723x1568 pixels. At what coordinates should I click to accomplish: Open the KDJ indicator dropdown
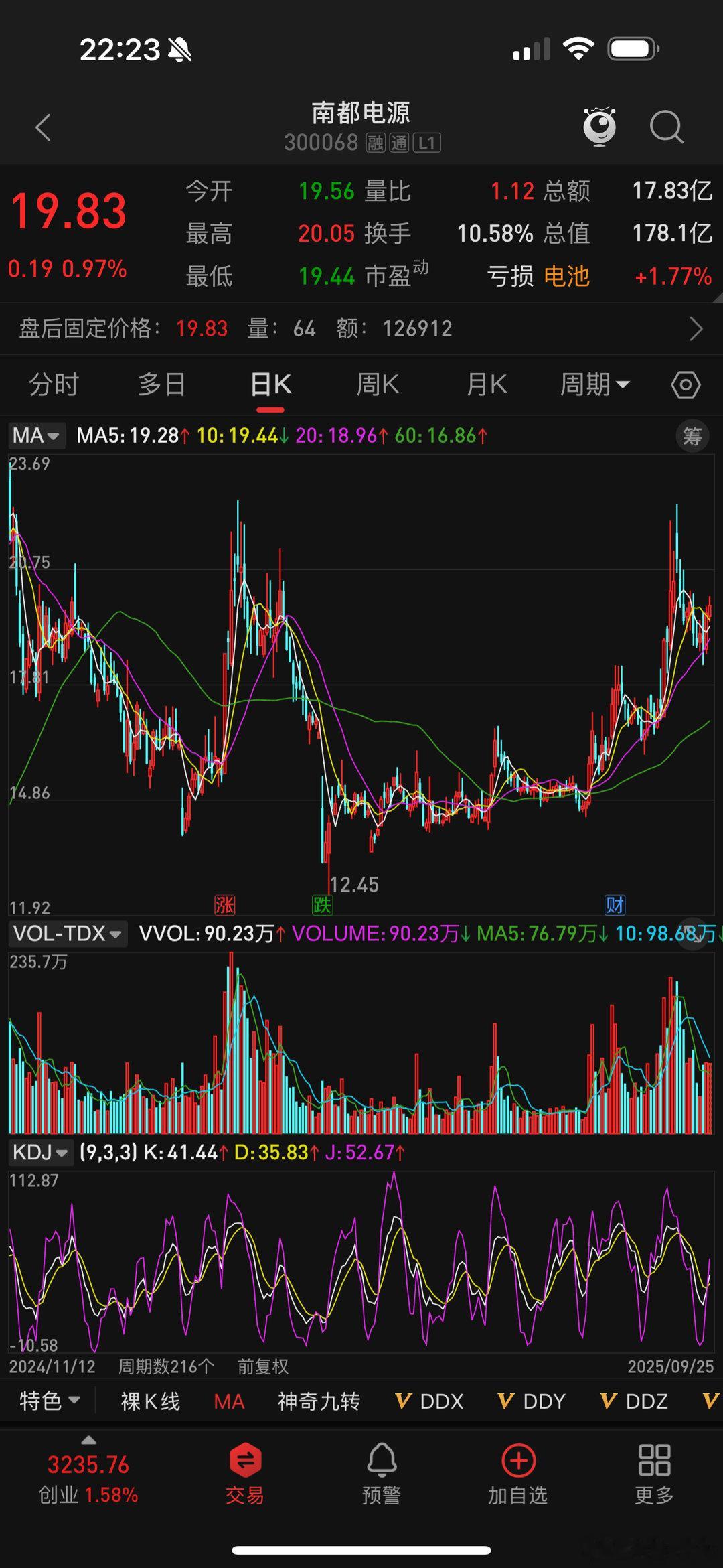click(40, 1153)
